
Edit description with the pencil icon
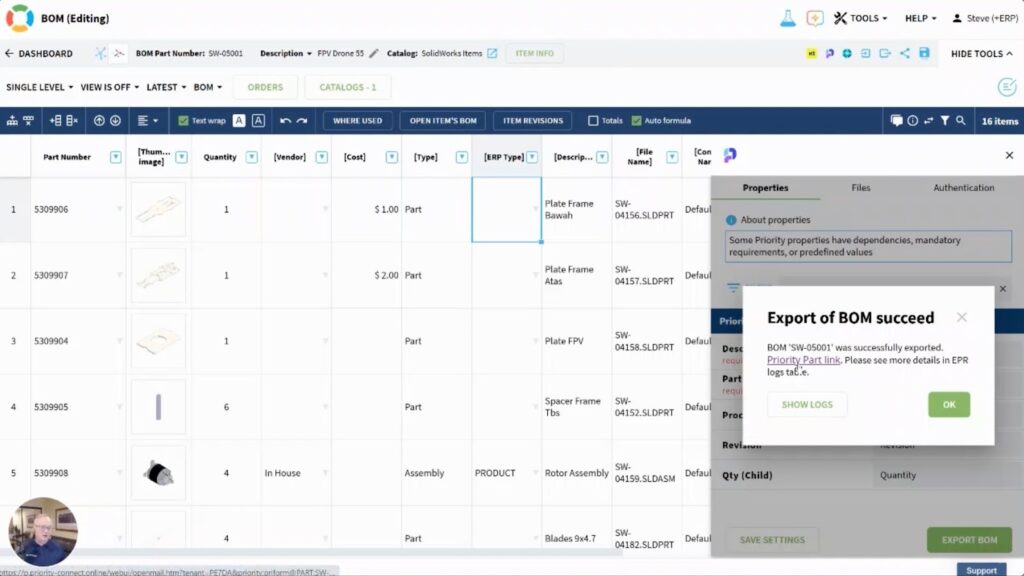(374, 53)
